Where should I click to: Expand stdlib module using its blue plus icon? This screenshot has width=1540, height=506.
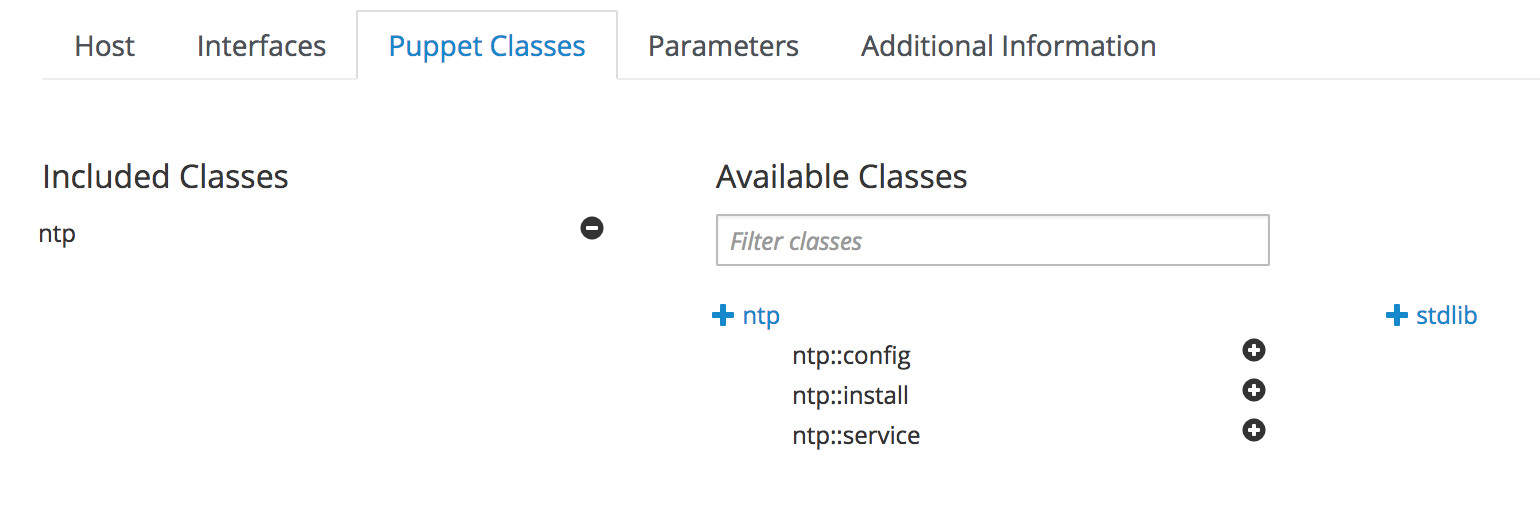click(1396, 316)
